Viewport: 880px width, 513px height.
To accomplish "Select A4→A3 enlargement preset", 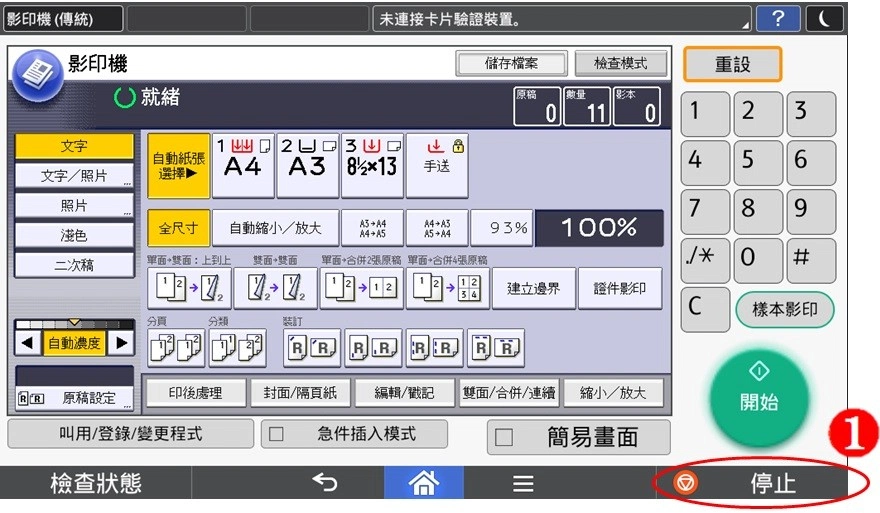I will (x=437, y=228).
